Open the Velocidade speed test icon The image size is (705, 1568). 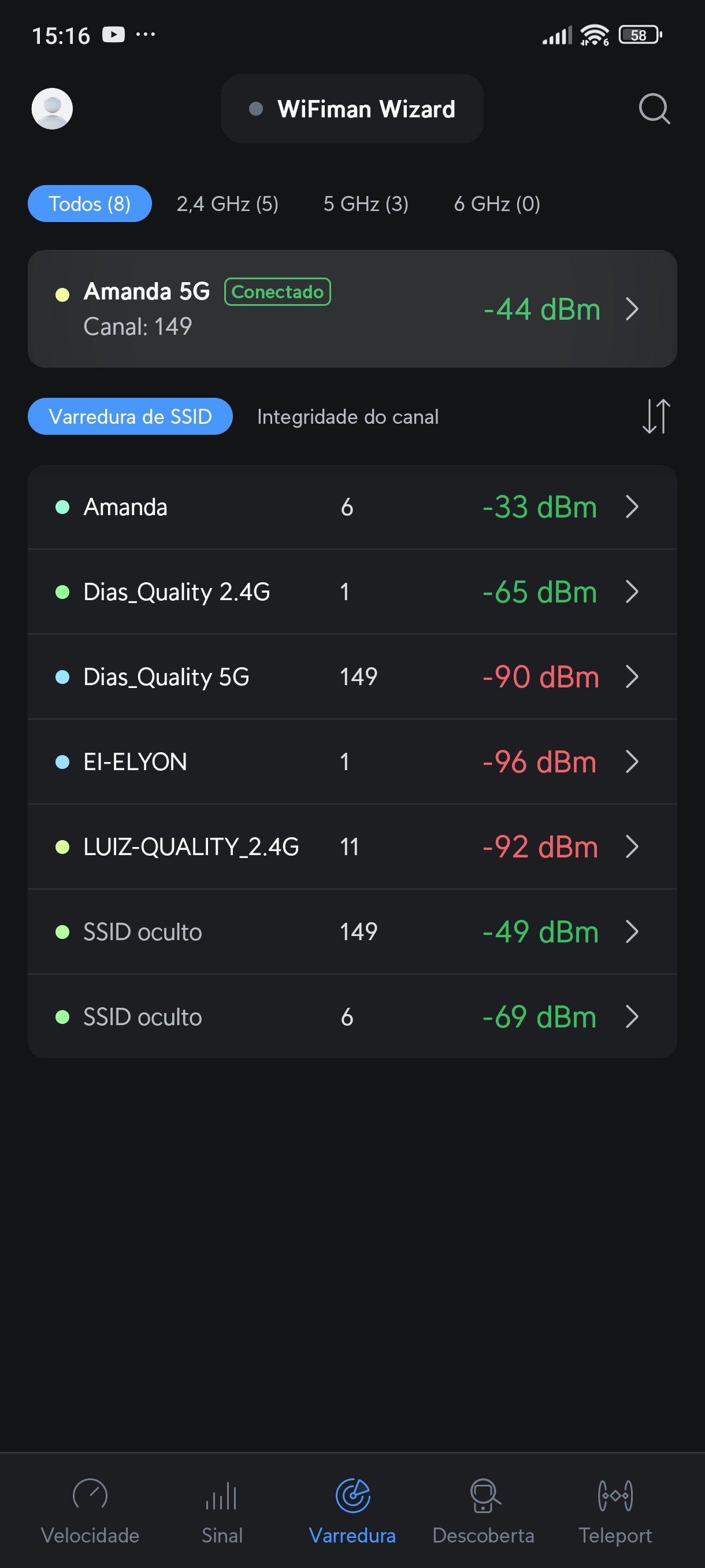tap(90, 1495)
